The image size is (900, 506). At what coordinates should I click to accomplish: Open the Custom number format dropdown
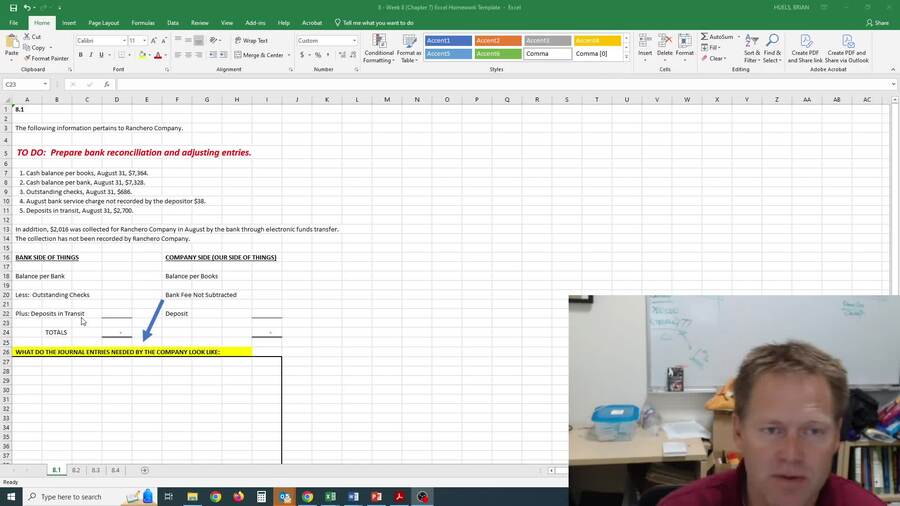[354, 41]
